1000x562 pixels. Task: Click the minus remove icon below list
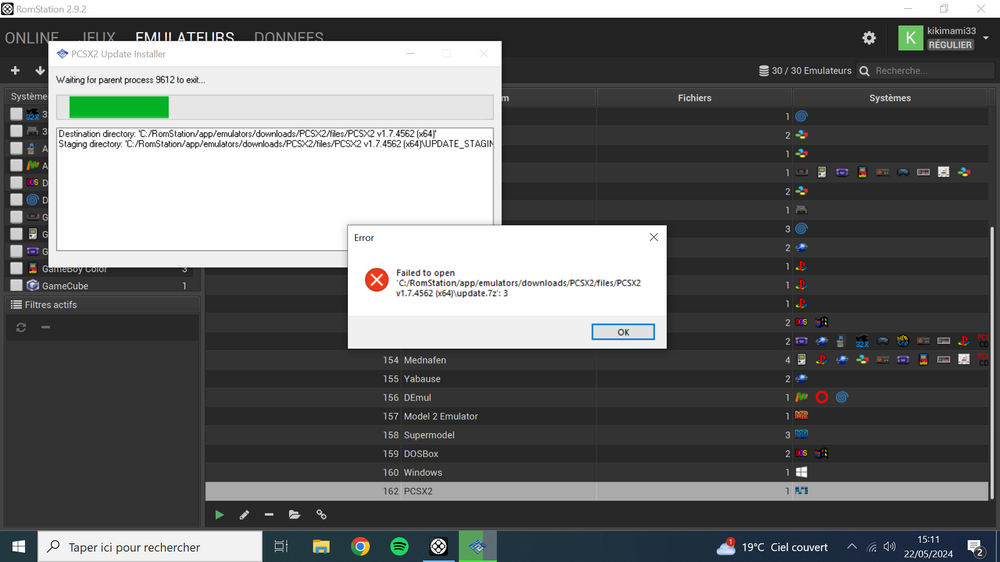269,515
